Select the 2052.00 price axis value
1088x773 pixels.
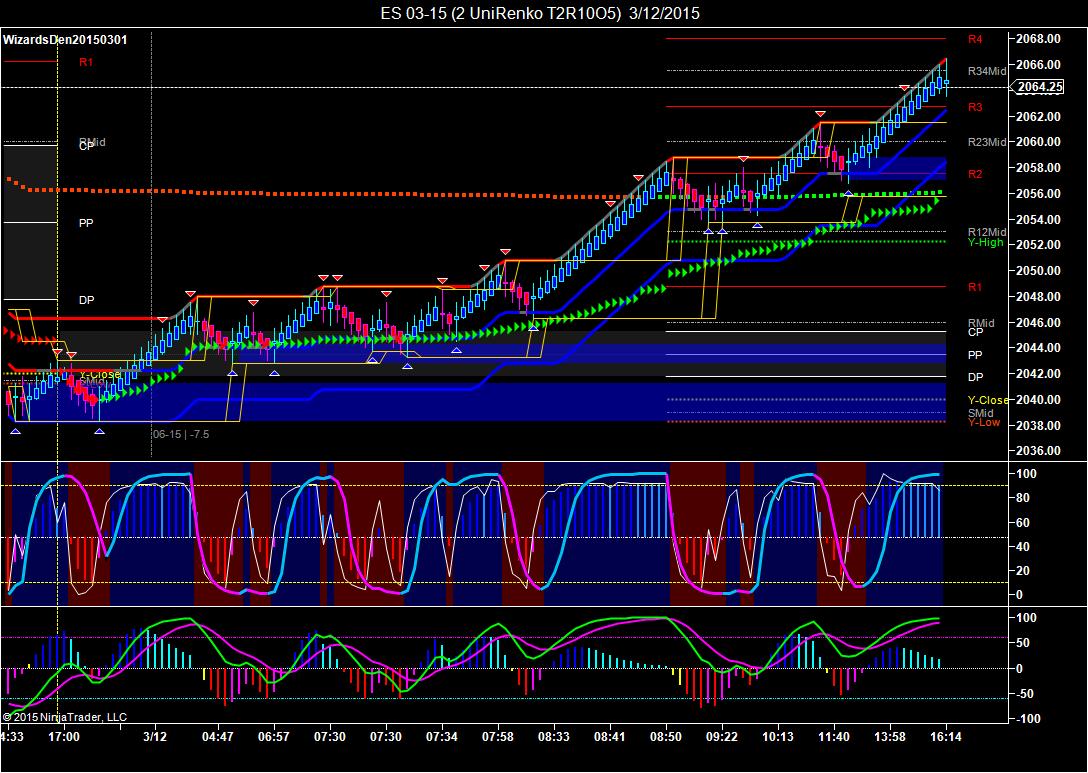pos(1038,244)
